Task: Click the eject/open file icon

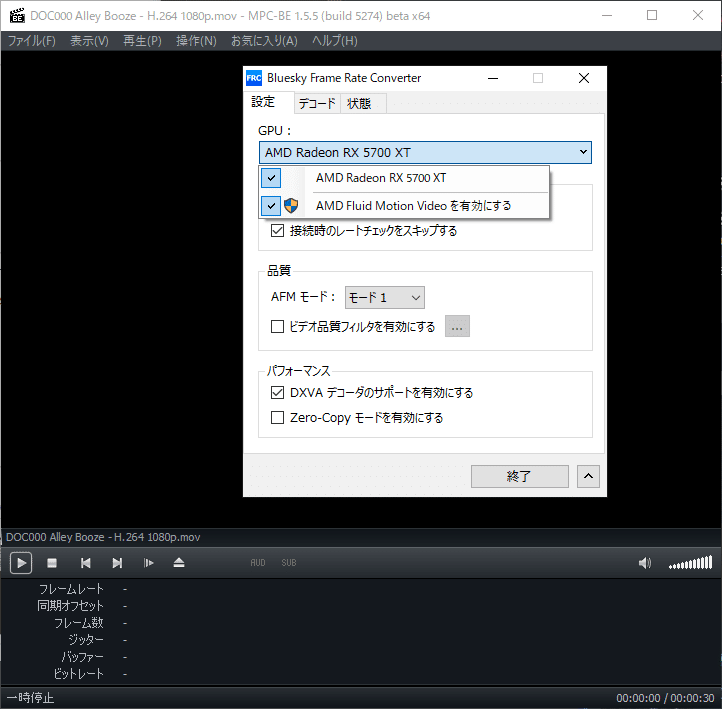Action: click(179, 563)
